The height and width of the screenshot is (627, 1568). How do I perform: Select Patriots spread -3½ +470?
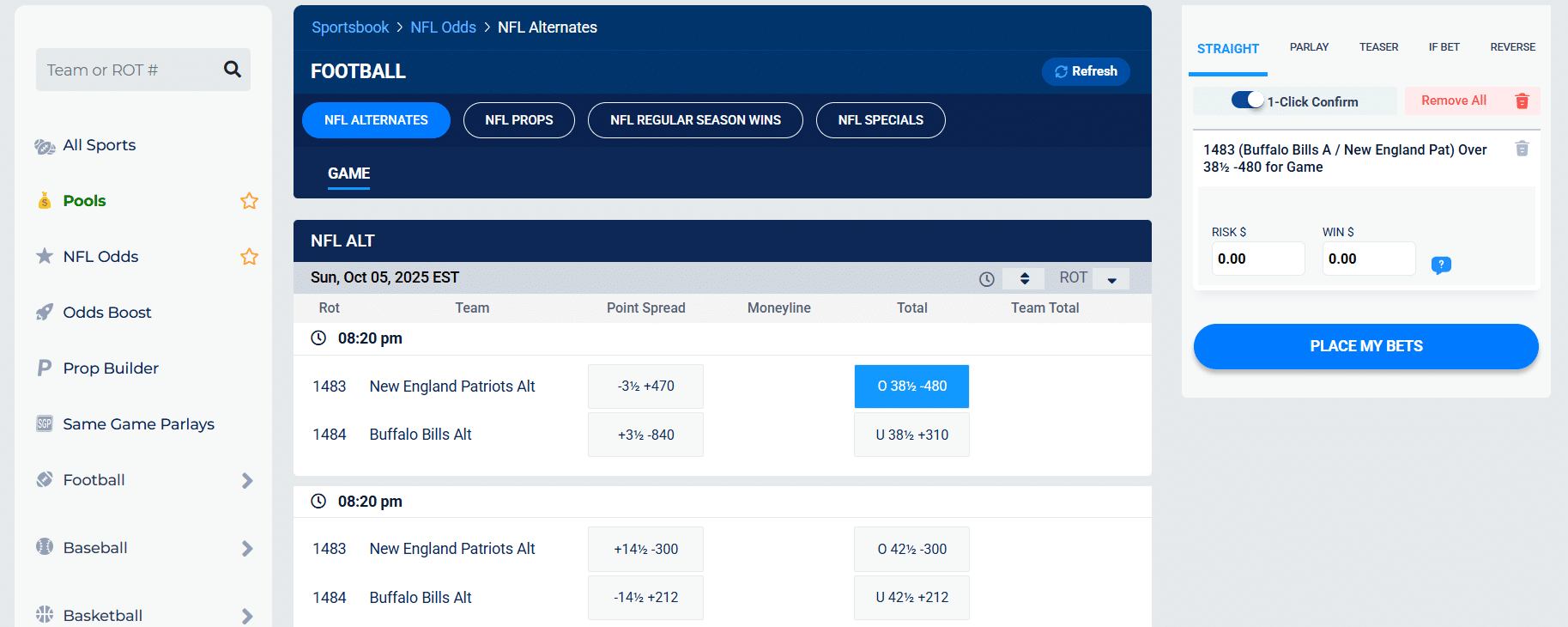pos(645,387)
